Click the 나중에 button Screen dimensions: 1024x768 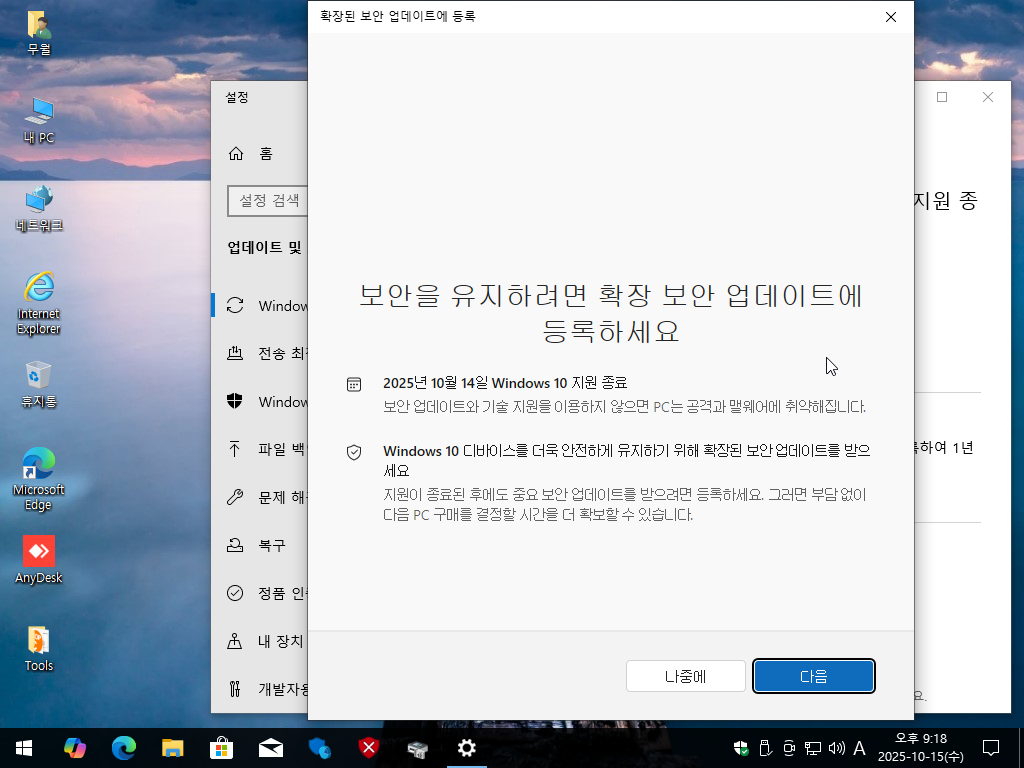pyautogui.click(x=685, y=676)
